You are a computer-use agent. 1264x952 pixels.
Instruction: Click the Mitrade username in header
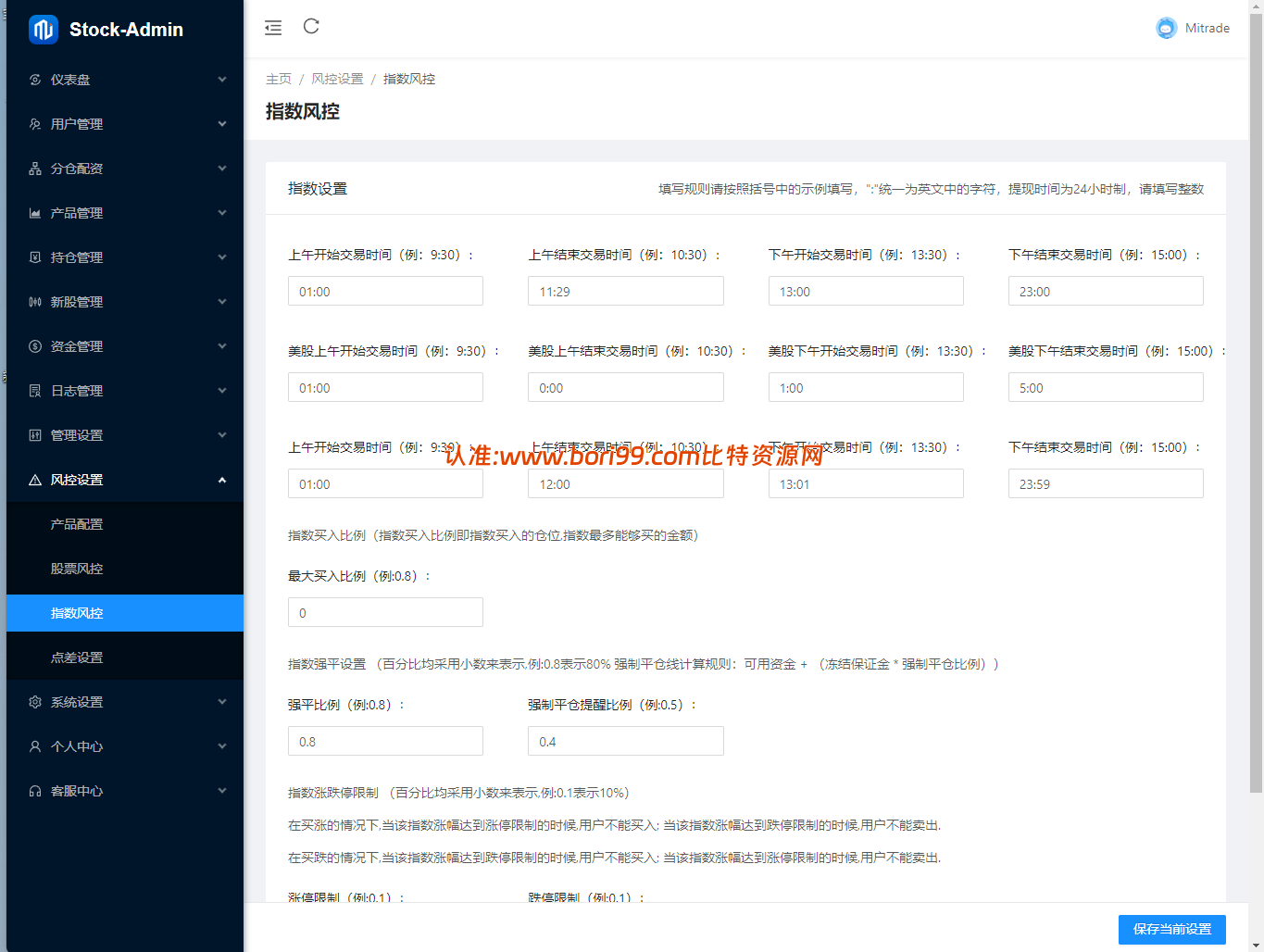[1208, 28]
